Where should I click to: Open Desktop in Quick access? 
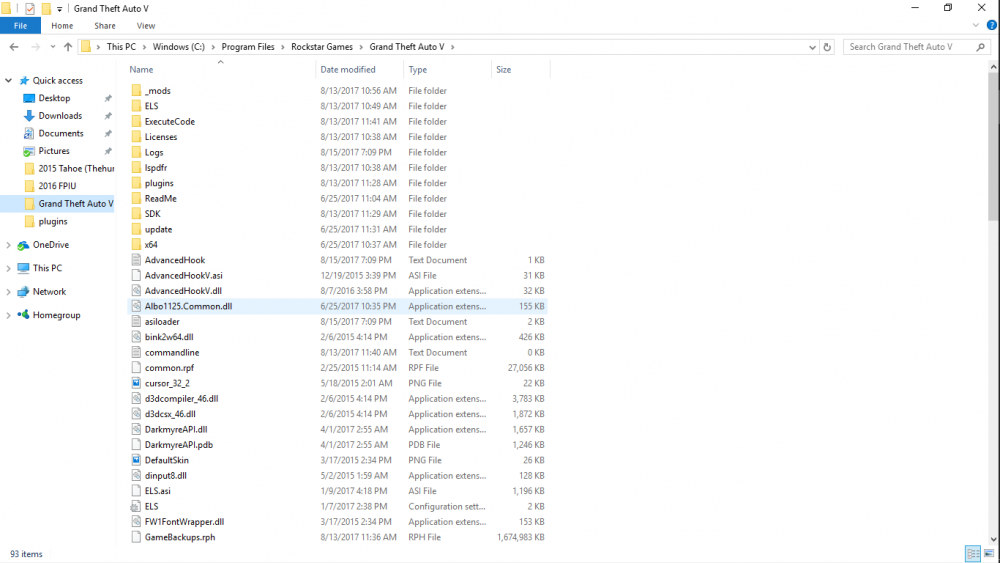click(x=54, y=98)
